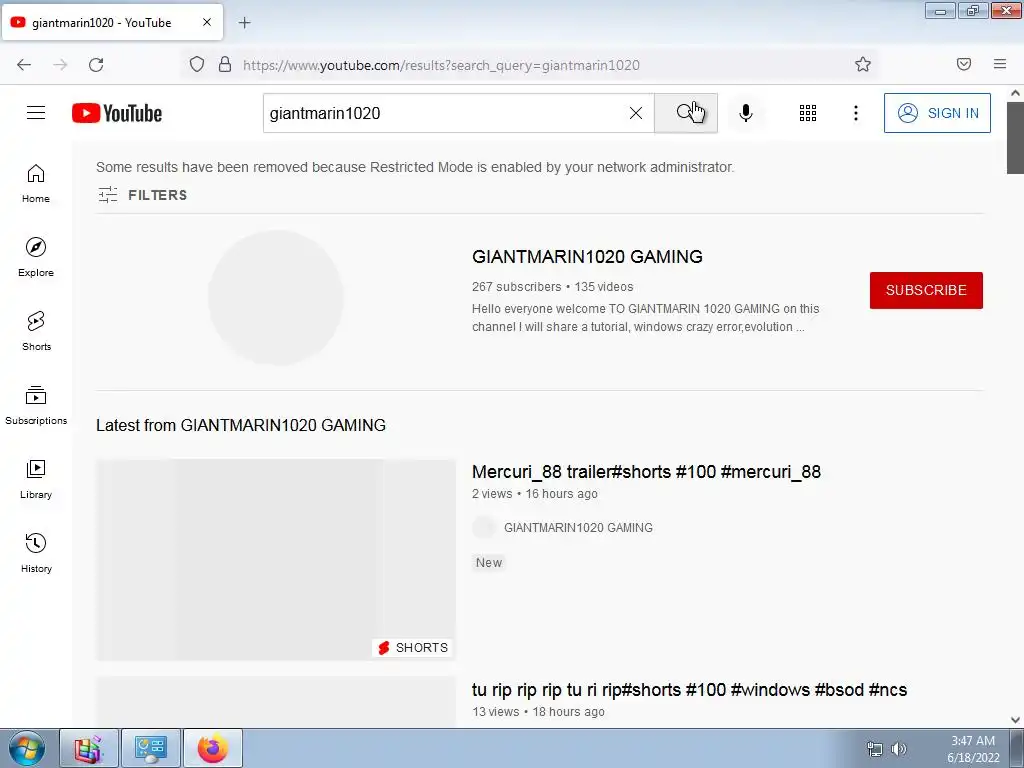Open the taskbar clock and date

click(x=973, y=749)
